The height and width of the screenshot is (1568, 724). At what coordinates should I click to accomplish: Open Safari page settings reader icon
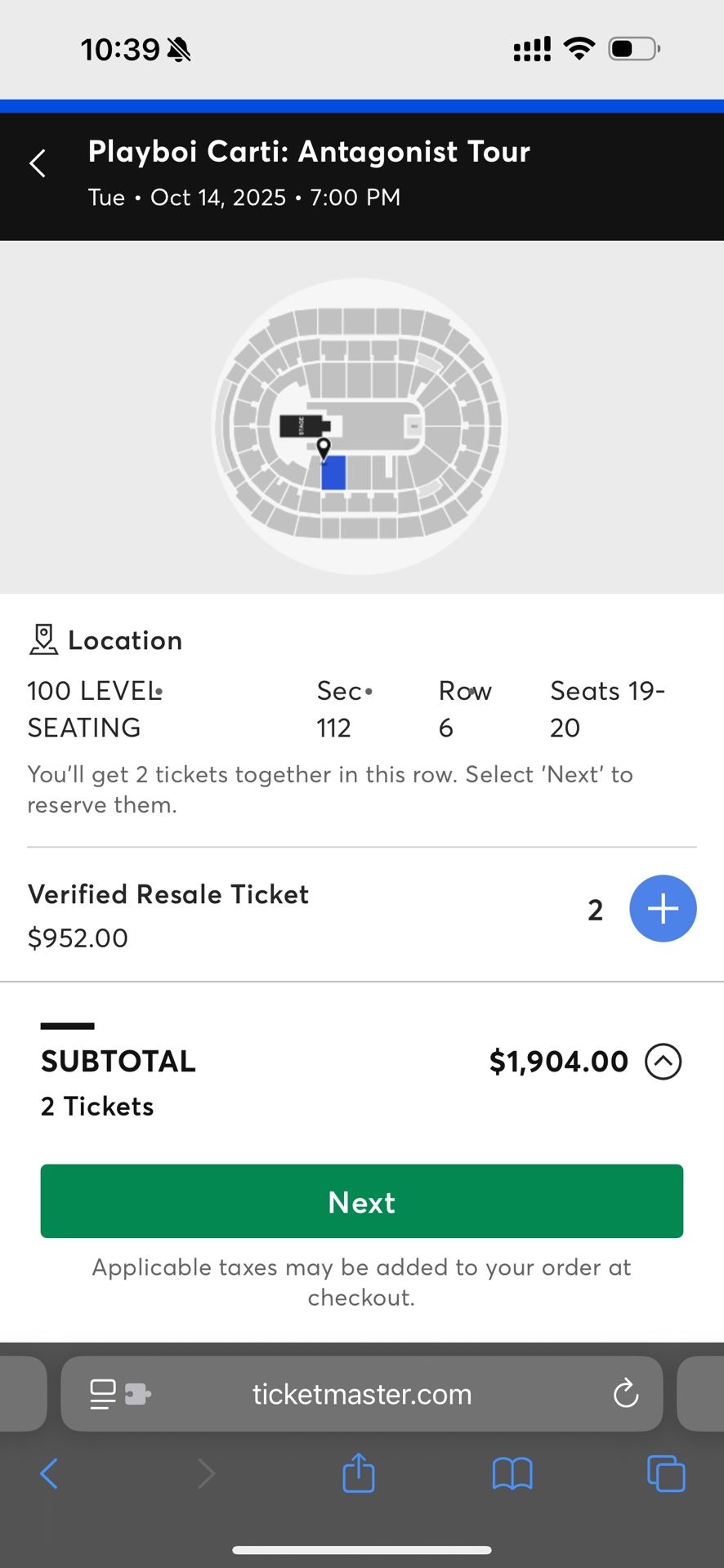coord(103,1394)
